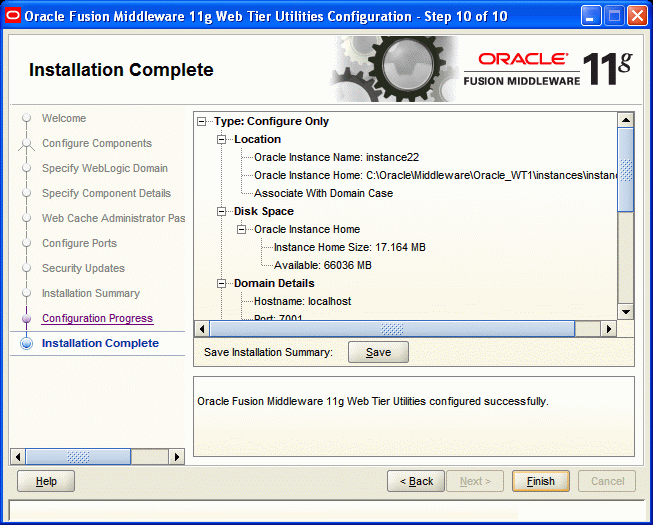
Task: Click the Save installation summary button
Action: [378, 352]
